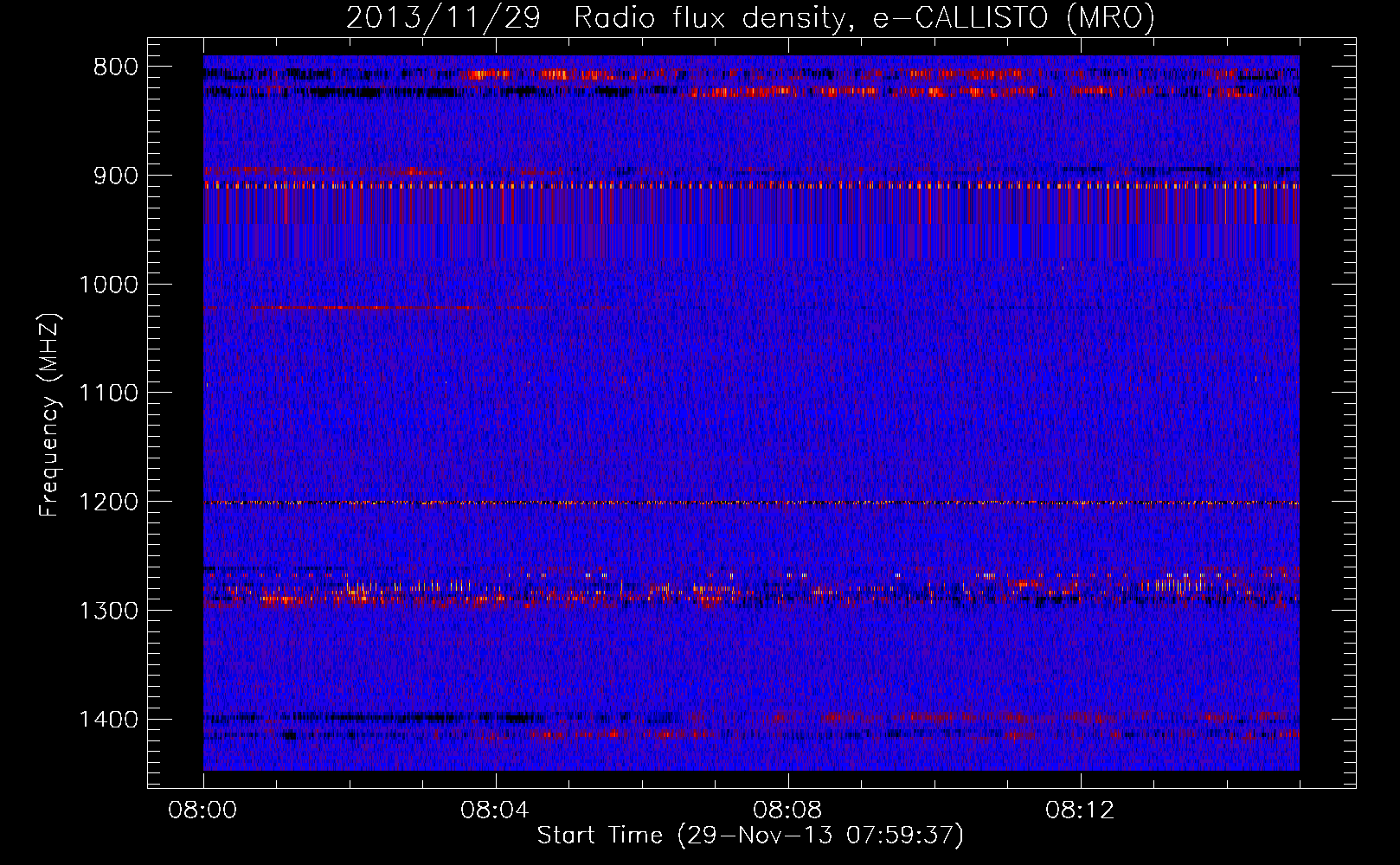Click the 800 frequency tick label

(x=116, y=67)
